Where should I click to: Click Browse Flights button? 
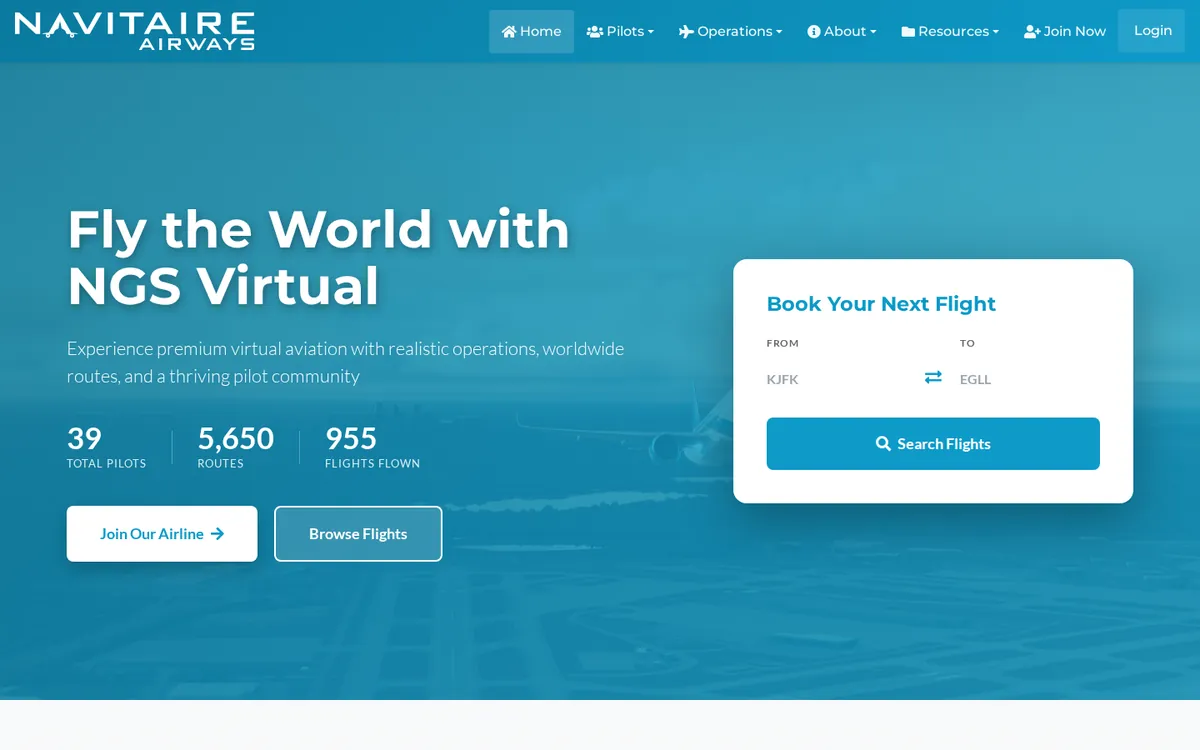(x=358, y=534)
